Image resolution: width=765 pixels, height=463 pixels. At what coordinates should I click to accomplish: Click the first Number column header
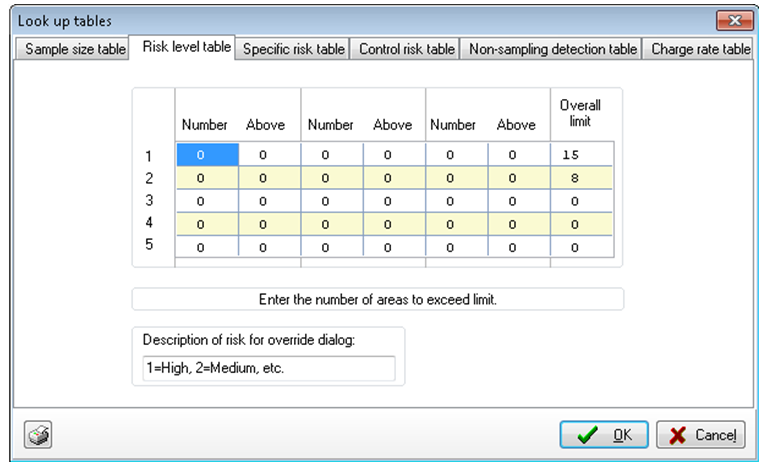[x=204, y=125]
